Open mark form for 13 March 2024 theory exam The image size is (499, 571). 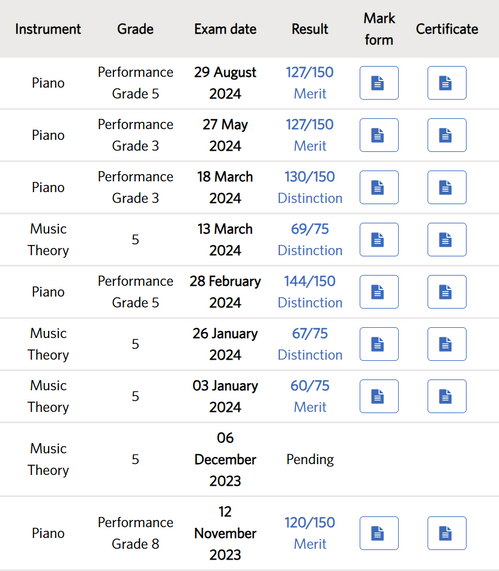coord(379,240)
